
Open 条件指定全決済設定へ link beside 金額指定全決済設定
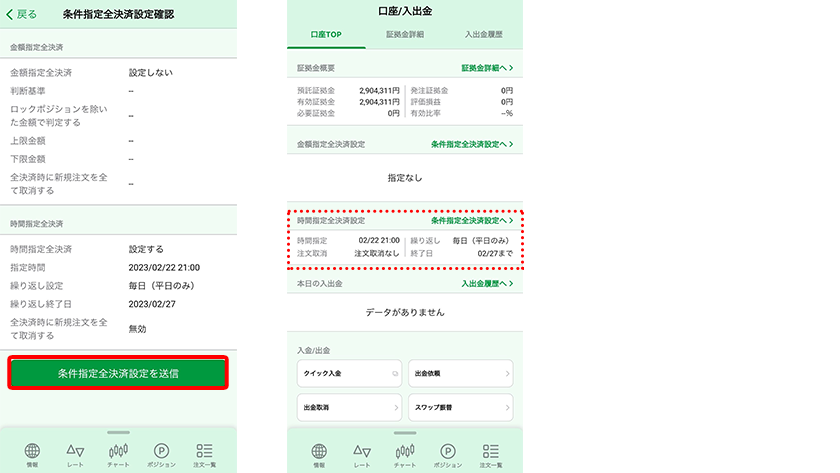pyautogui.click(x=472, y=144)
